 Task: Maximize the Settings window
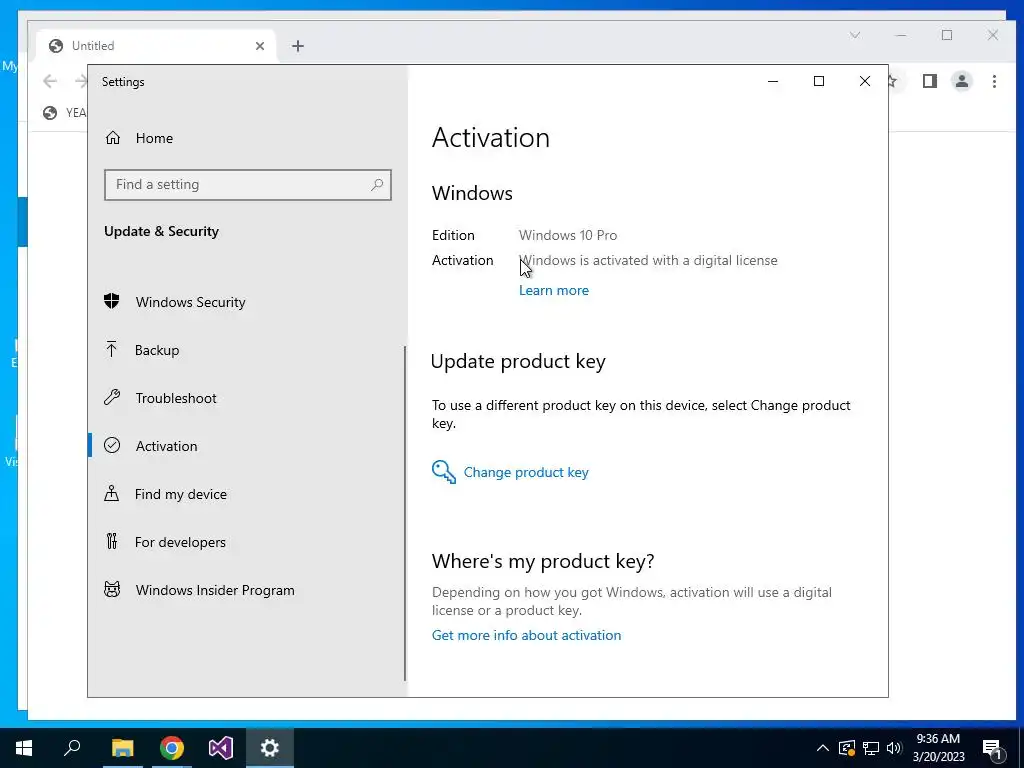819,82
